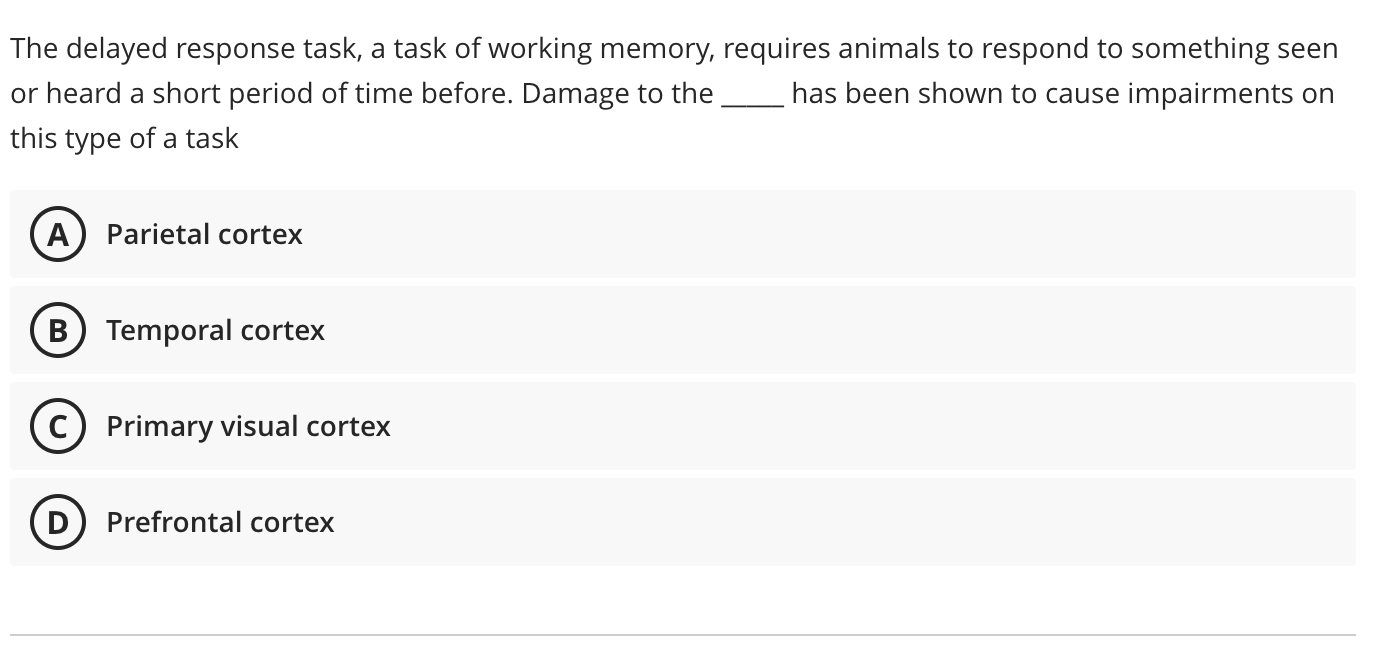Click the circled letter D badge
The height and width of the screenshot is (646, 1376).
[58, 522]
